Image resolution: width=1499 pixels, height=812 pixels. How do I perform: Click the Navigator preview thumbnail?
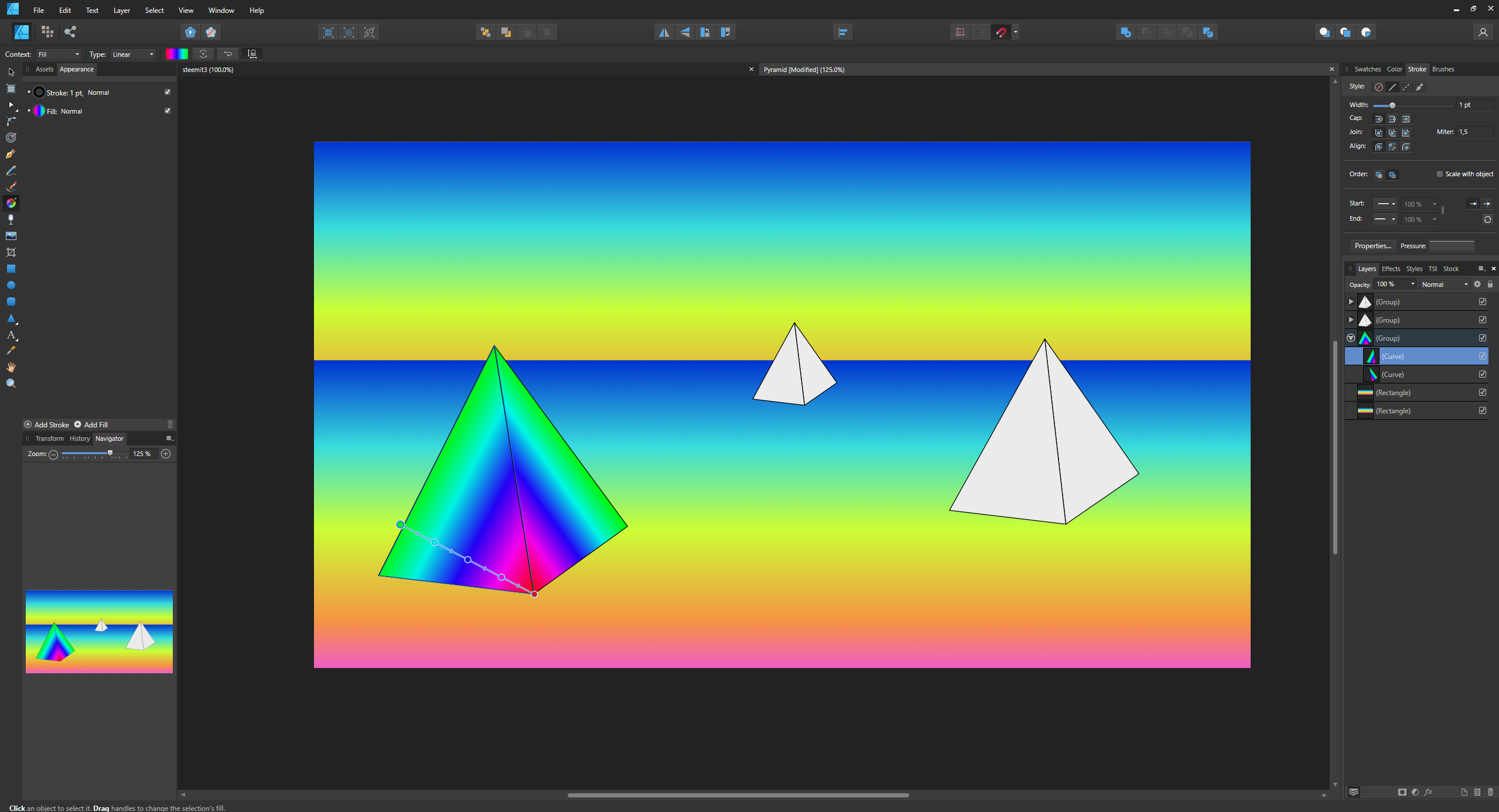[x=99, y=632]
